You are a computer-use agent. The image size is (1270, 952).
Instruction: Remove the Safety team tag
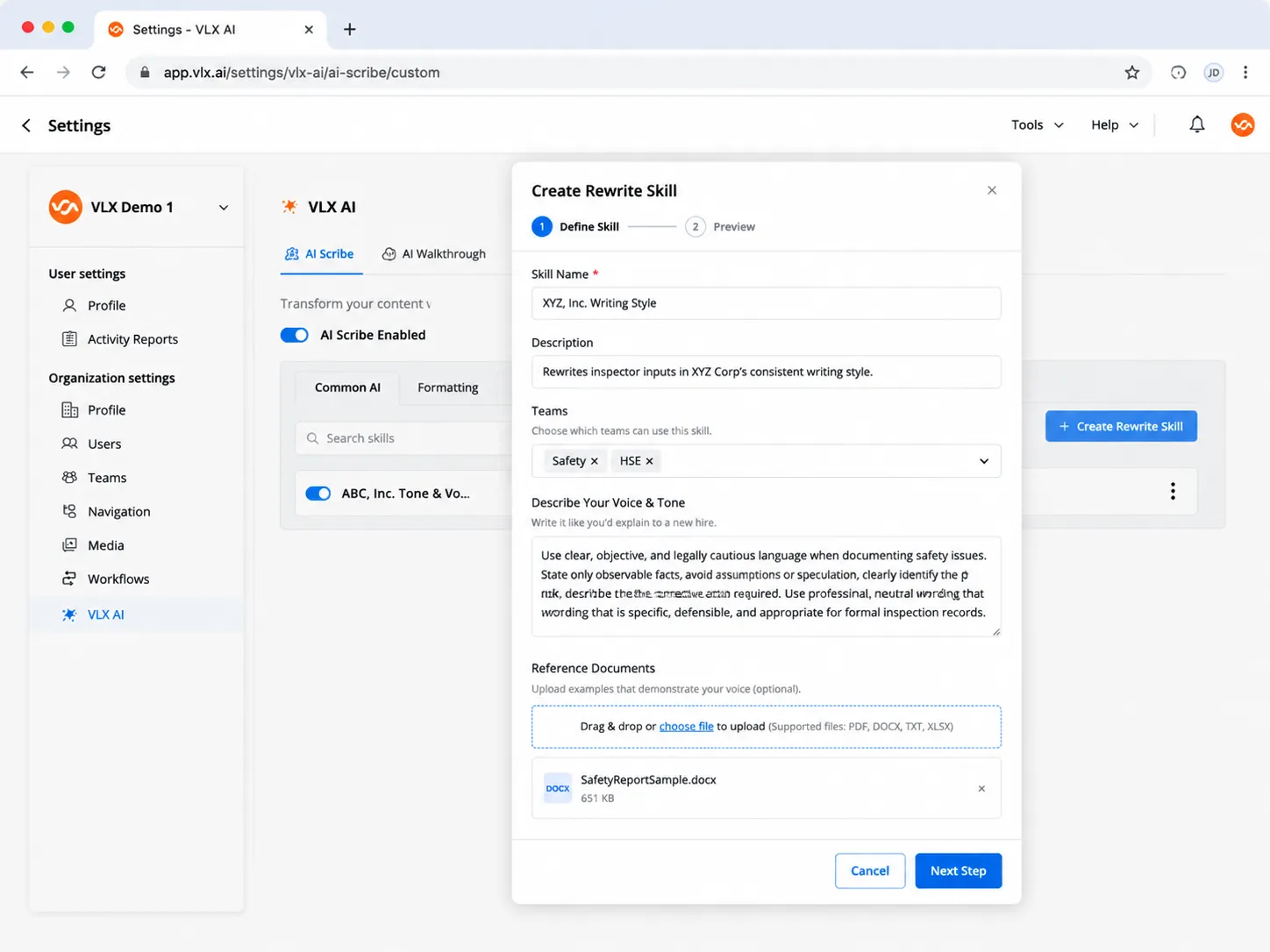[x=595, y=461]
